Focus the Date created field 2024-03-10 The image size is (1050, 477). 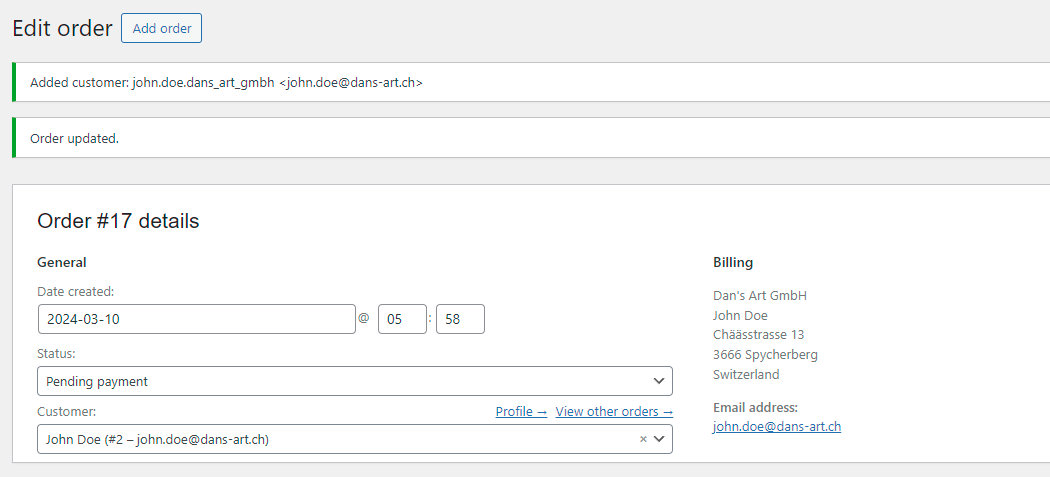(x=197, y=319)
